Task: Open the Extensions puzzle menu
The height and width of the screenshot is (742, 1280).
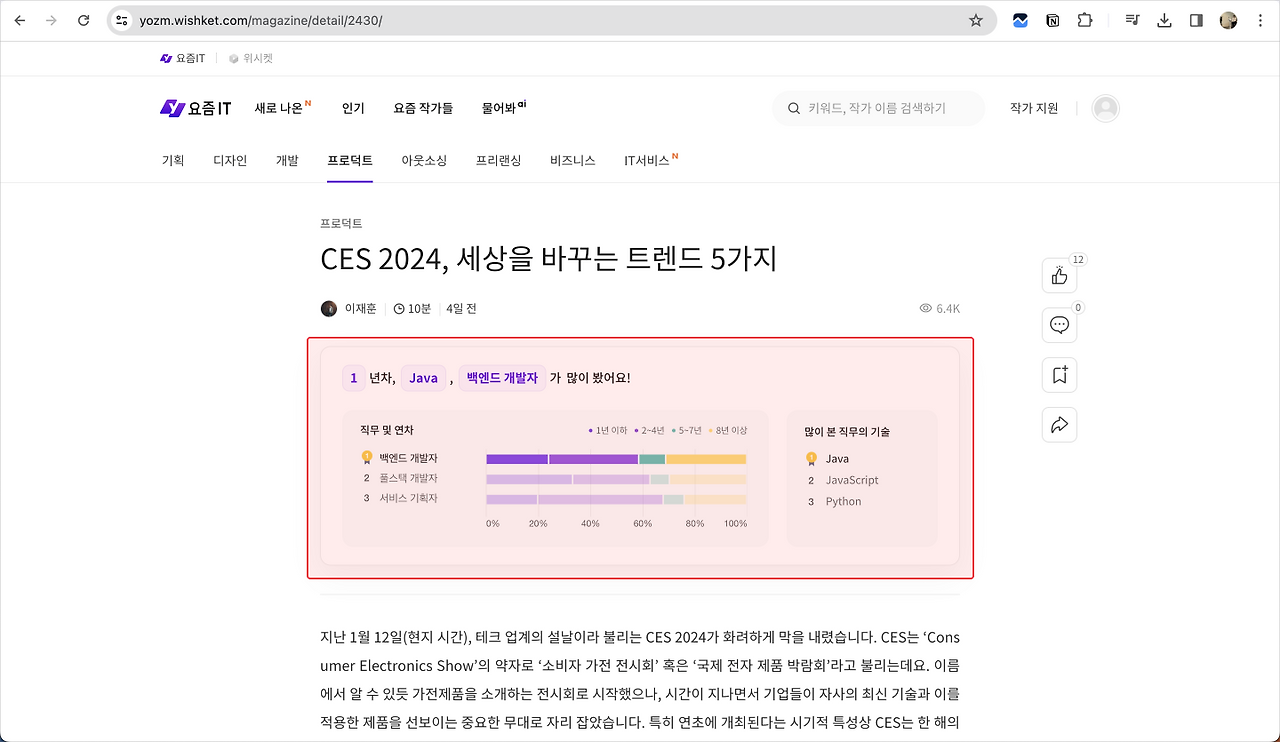Action: [1085, 20]
